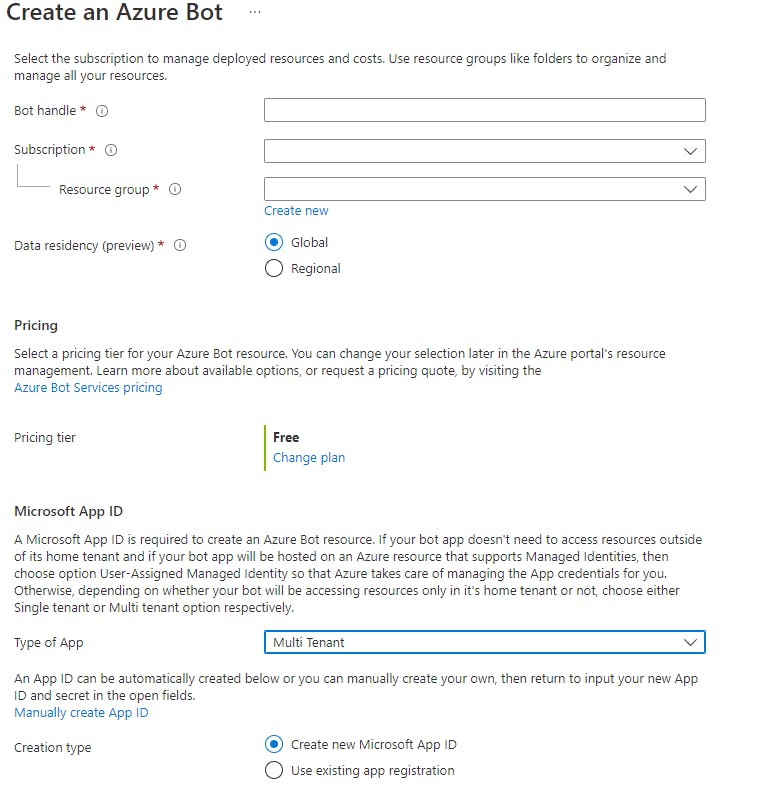
Task: Click the Create an Azure Bot heading
Action: click(x=115, y=13)
